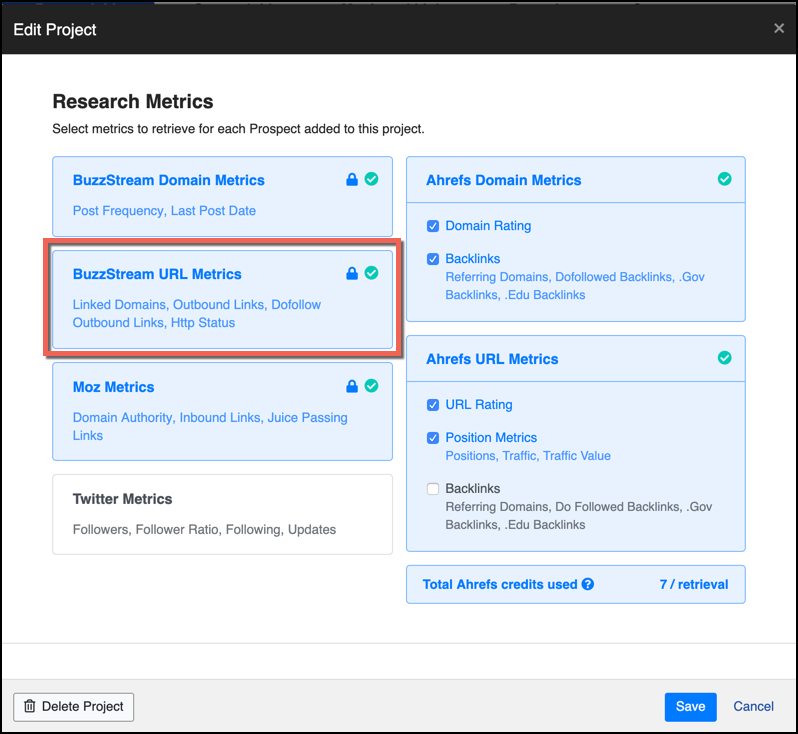Click the lock icon on BuzzStream Domain Metrics
798x734 pixels.
tap(352, 180)
